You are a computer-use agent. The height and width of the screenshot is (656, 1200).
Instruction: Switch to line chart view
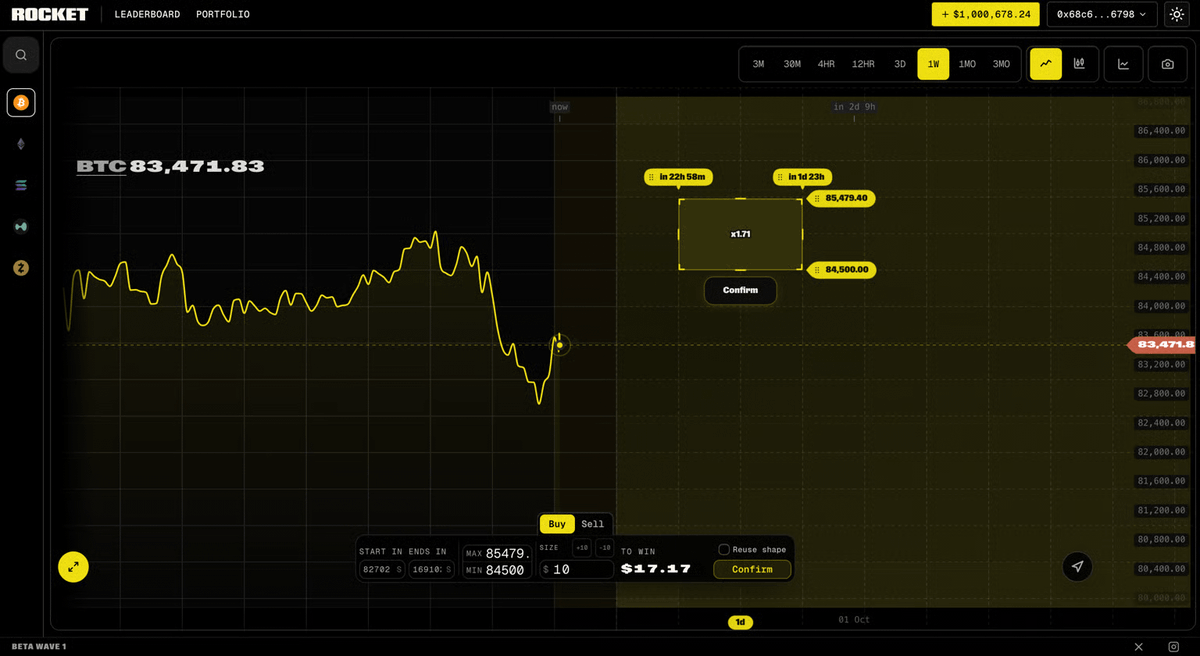tap(1046, 64)
